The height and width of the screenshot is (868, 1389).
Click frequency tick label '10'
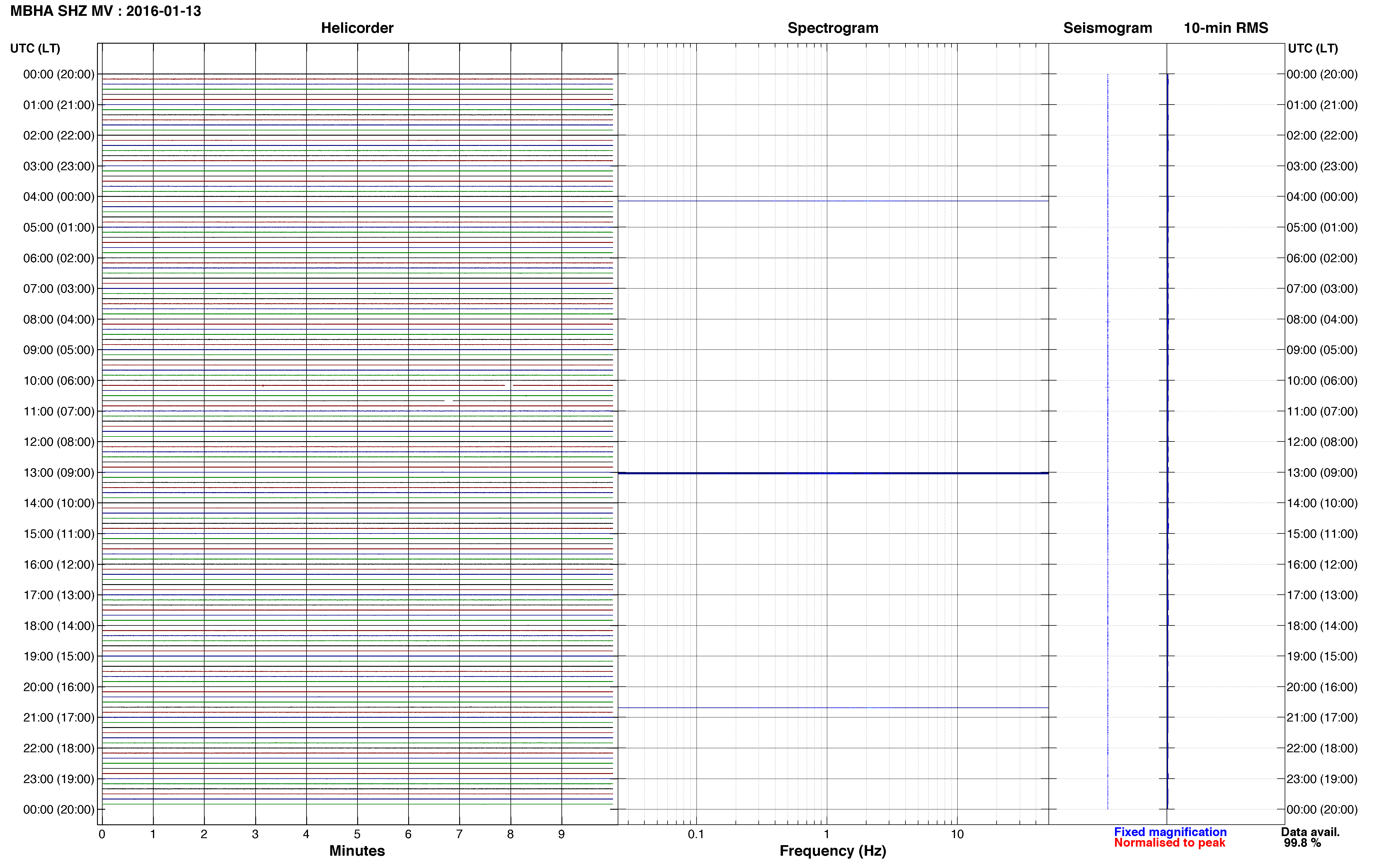957,834
